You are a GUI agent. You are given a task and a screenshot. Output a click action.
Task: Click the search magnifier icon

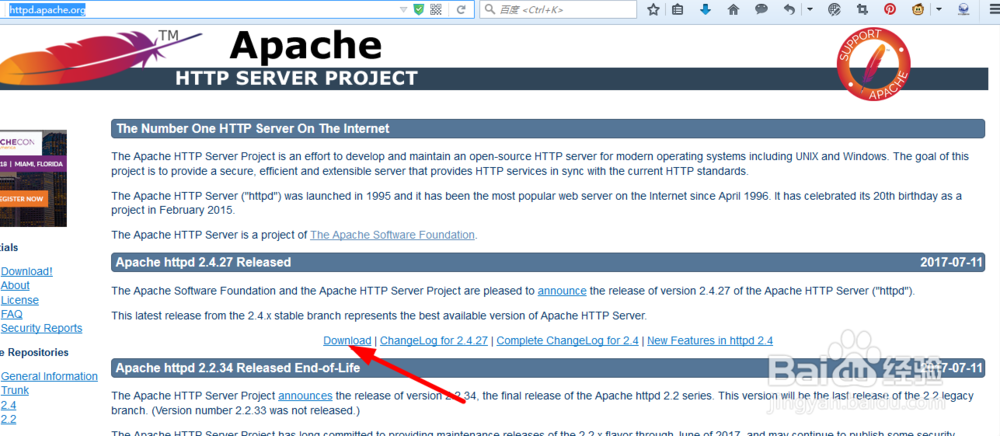[490, 10]
